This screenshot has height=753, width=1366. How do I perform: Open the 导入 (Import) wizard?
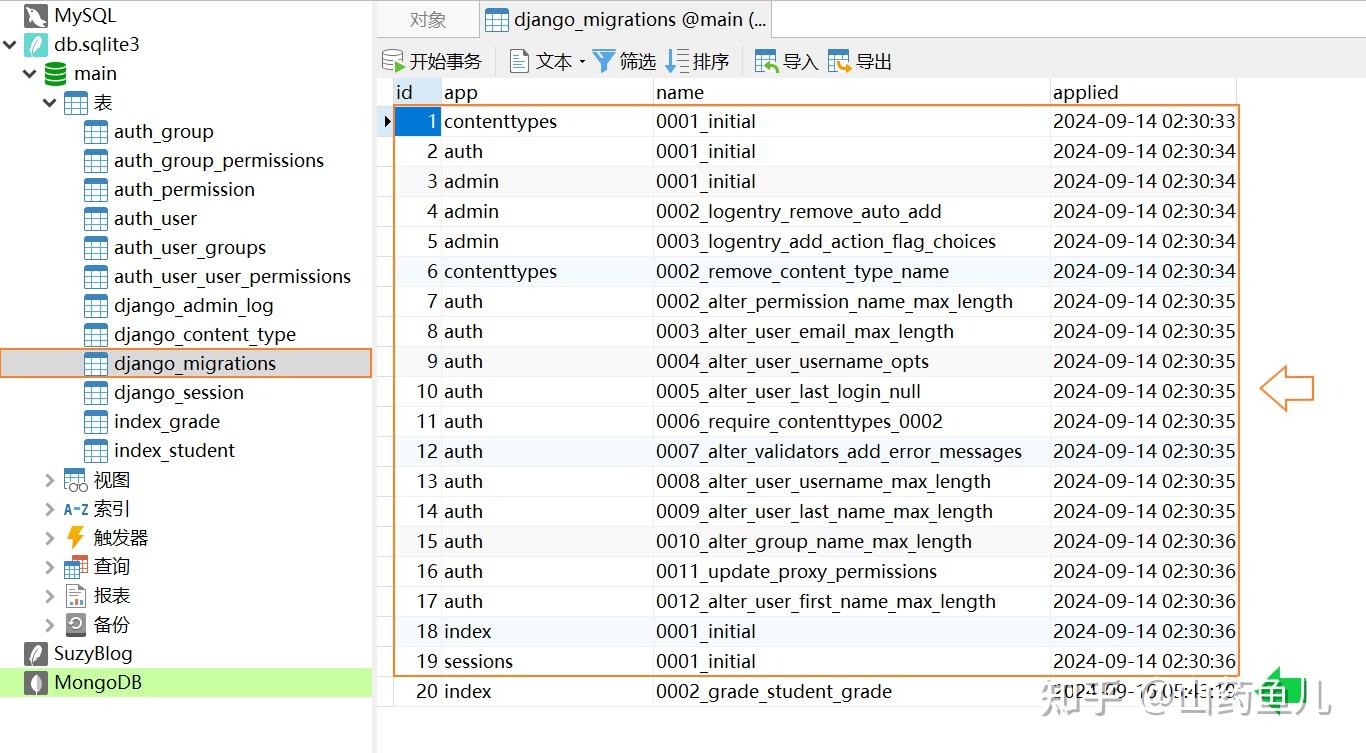pyautogui.click(x=786, y=60)
